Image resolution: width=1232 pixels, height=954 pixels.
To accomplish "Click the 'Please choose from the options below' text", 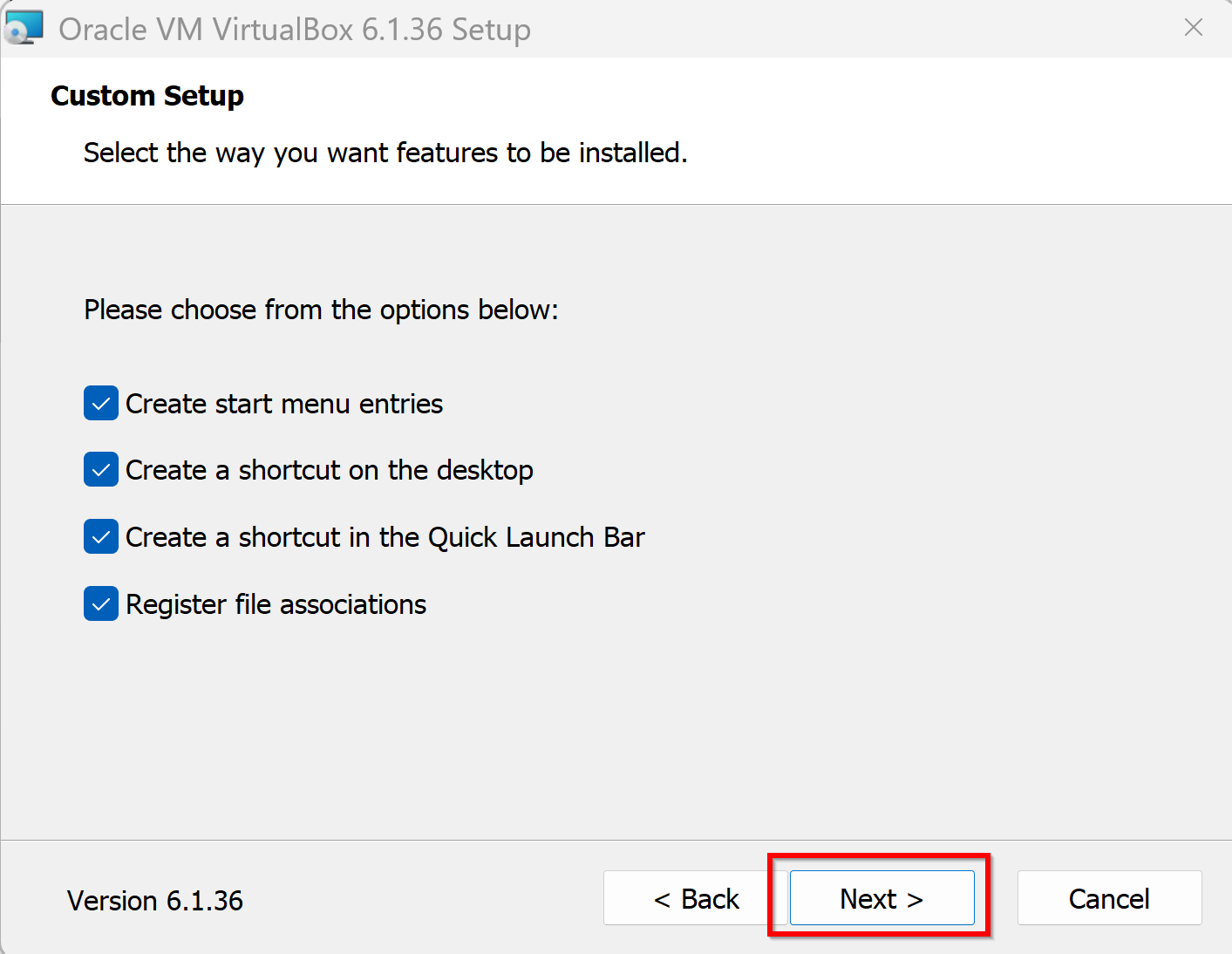I will (x=321, y=310).
